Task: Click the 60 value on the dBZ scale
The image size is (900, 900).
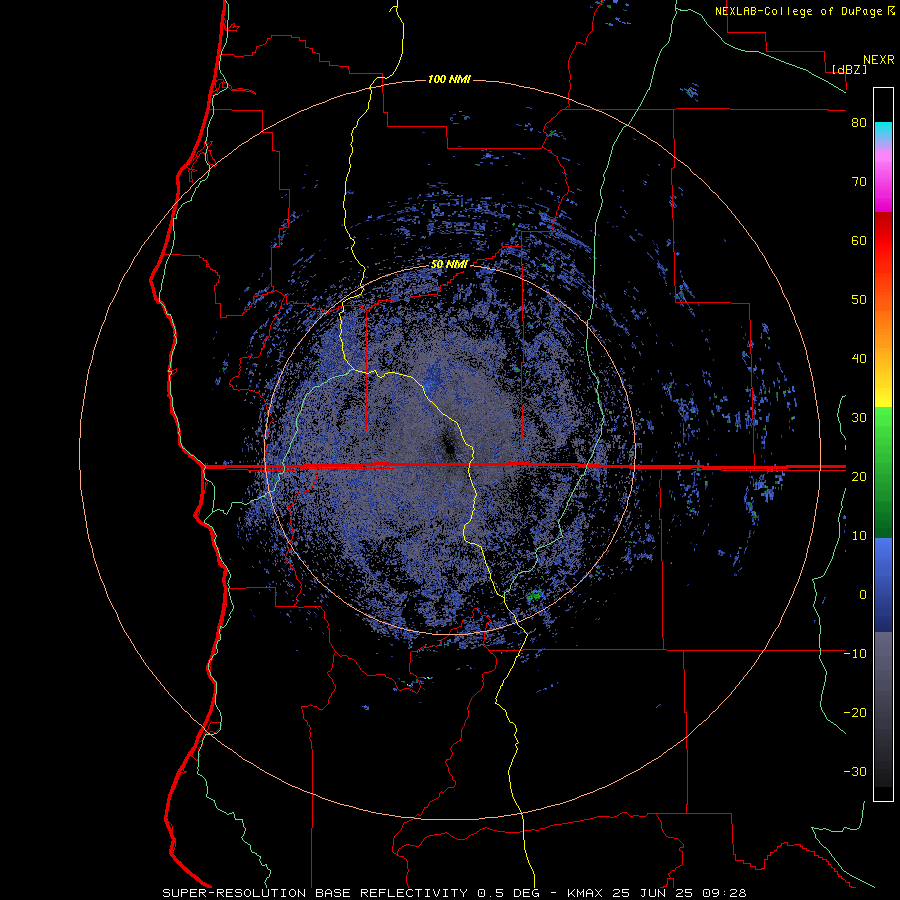Action: 859,240
